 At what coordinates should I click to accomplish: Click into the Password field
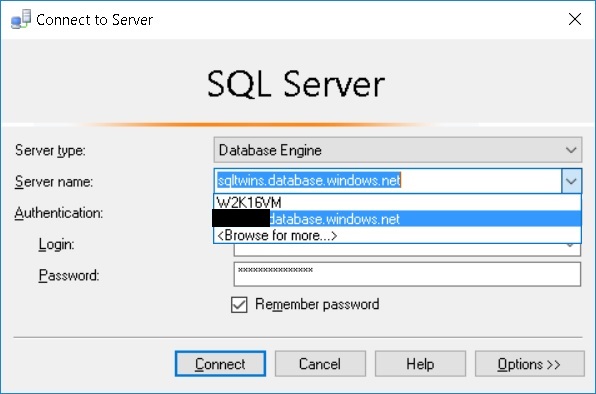(407, 274)
